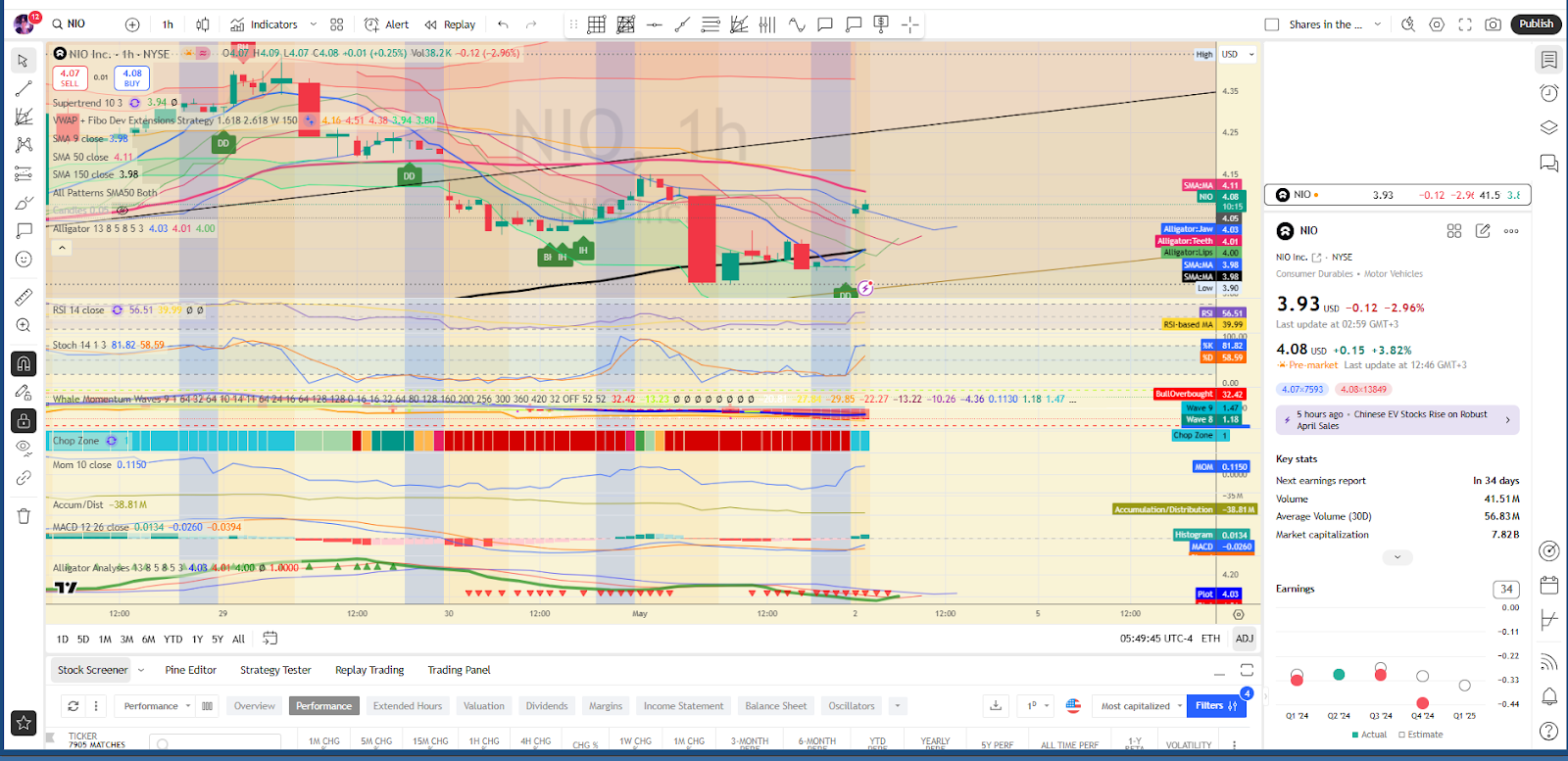Select the ruler measure tool

pos(24,297)
